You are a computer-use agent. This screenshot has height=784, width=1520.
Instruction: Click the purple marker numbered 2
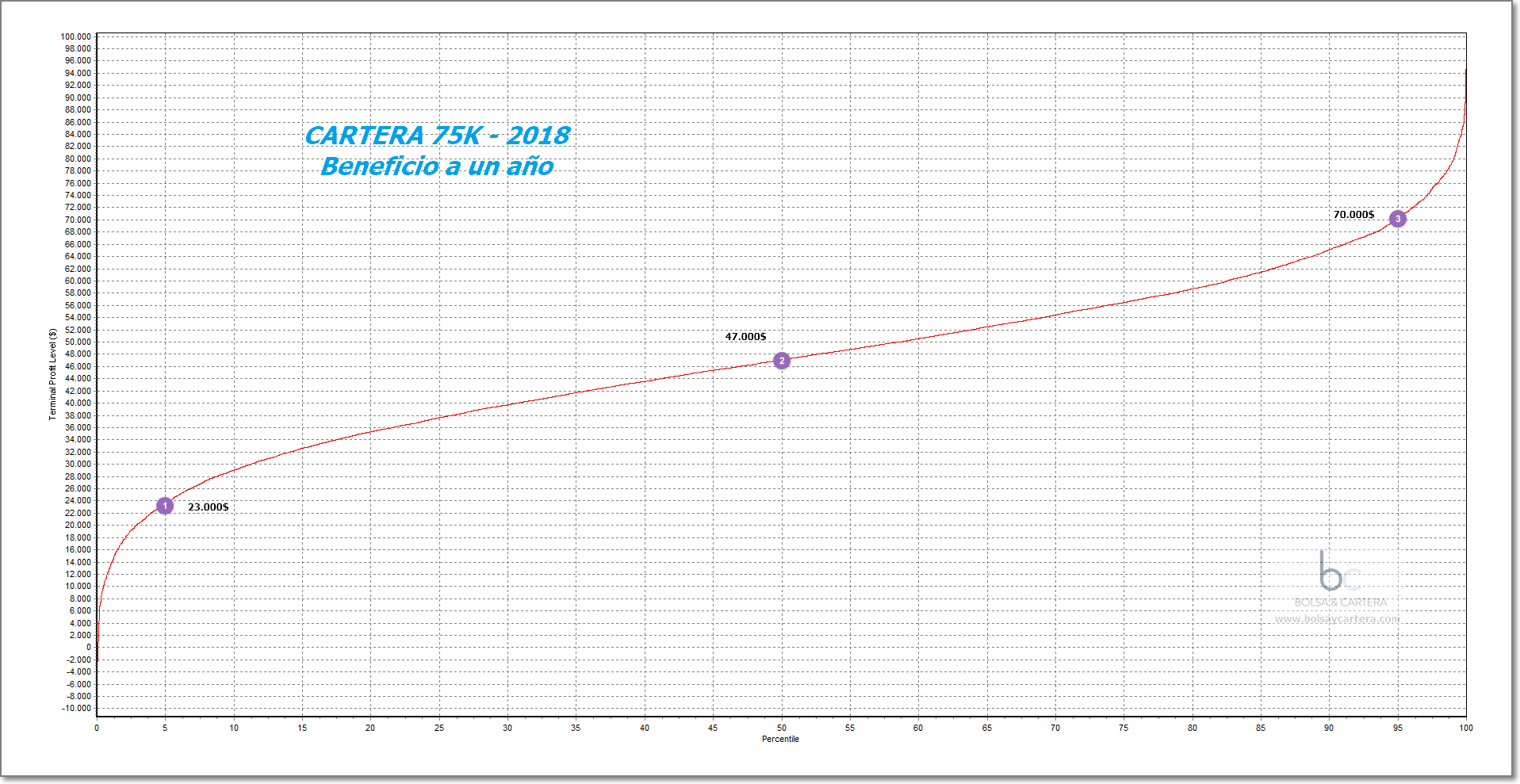click(x=782, y=361)
